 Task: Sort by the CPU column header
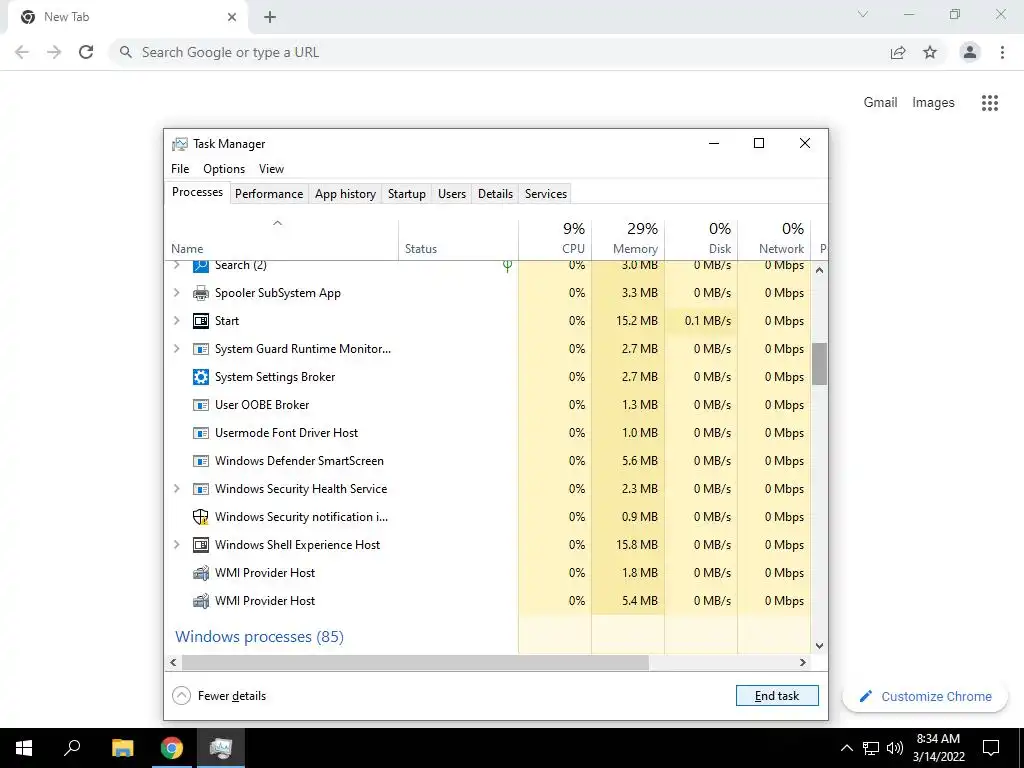click(x=555, y=238)
